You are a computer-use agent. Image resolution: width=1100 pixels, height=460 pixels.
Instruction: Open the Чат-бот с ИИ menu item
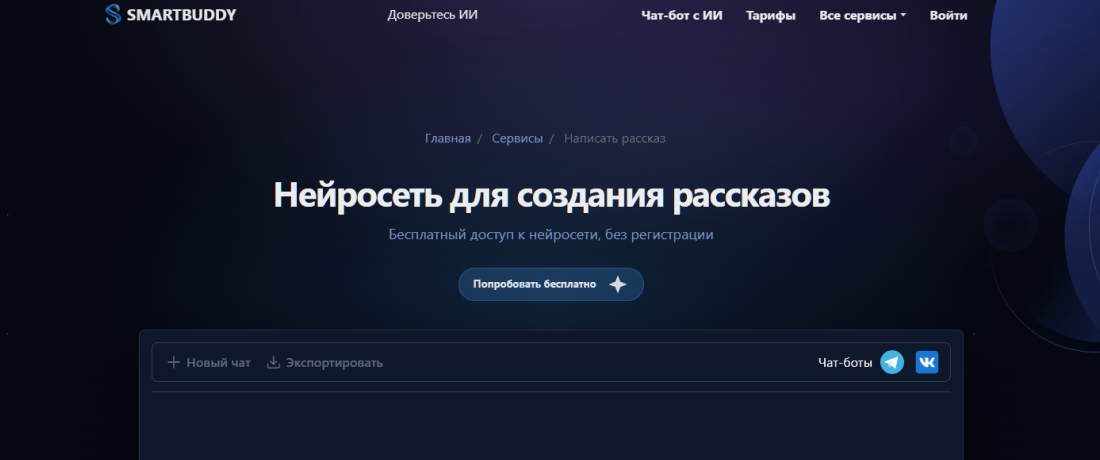681,15
